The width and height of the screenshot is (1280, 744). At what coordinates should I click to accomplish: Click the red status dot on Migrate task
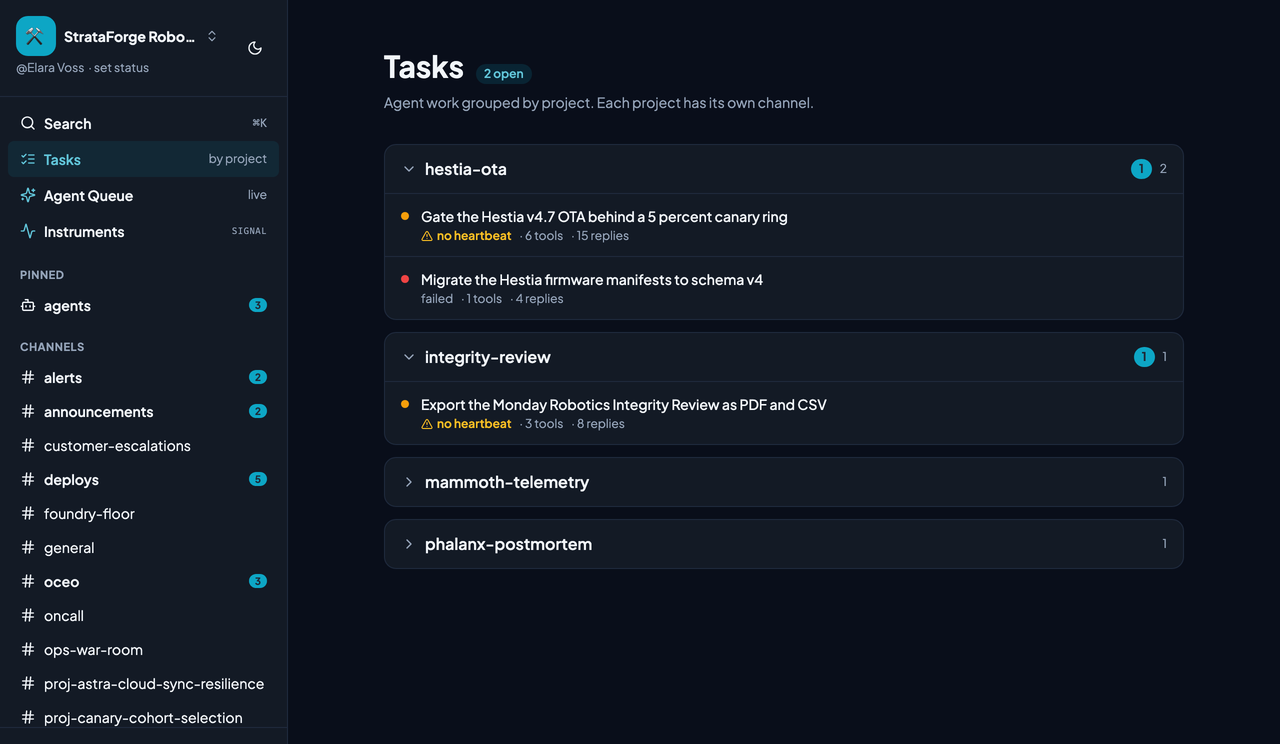pyautogui.click(x=405, y=279)
